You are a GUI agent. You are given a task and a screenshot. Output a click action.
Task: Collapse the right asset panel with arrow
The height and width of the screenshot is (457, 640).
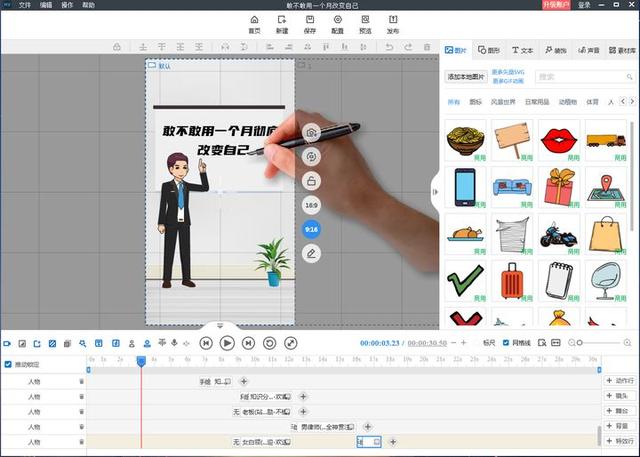pyautogui.click(x=434, y=192)
